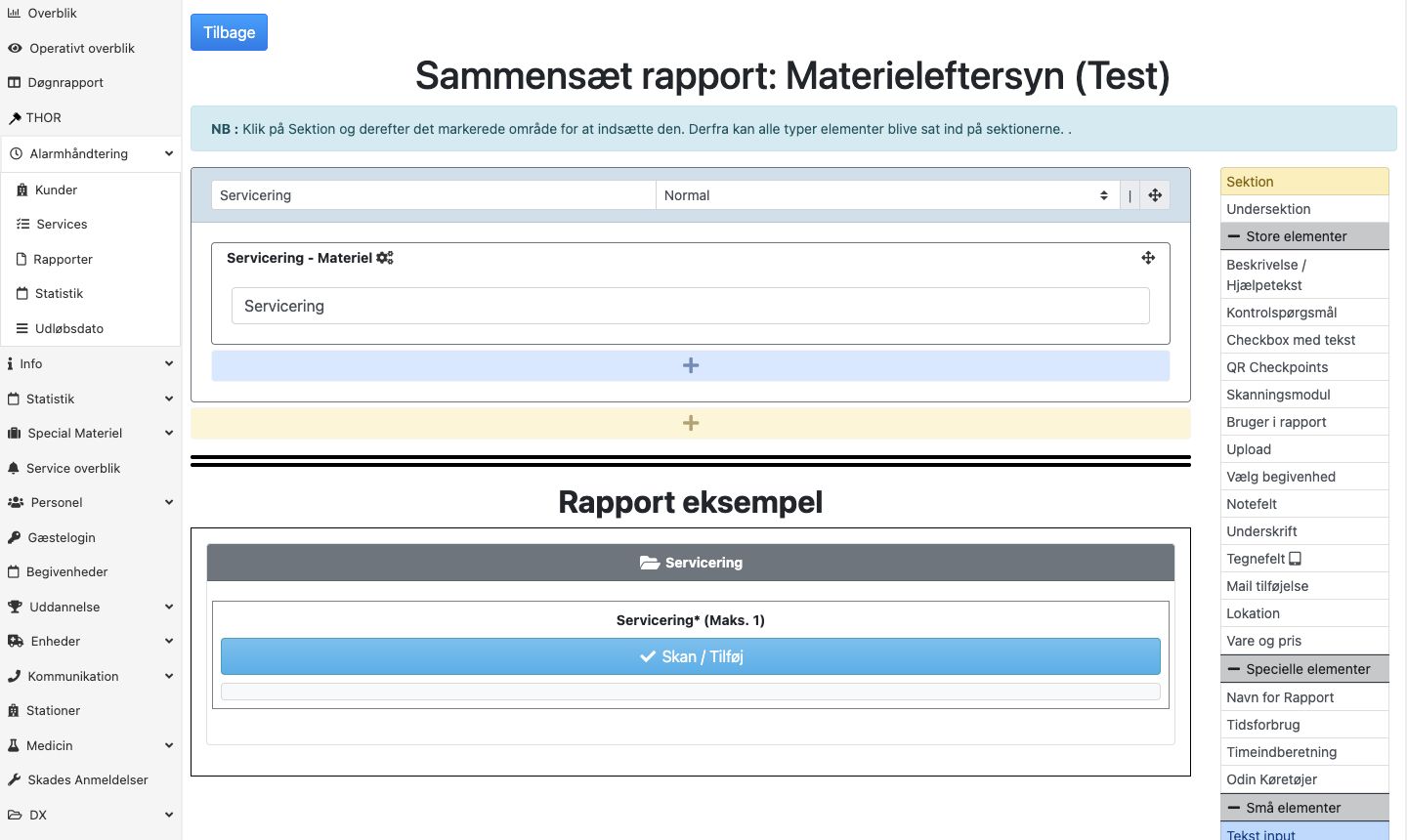Click the yellow plus bar to add section
The height and width of the screenshot is (840, 1407).
tap(691, 423)
